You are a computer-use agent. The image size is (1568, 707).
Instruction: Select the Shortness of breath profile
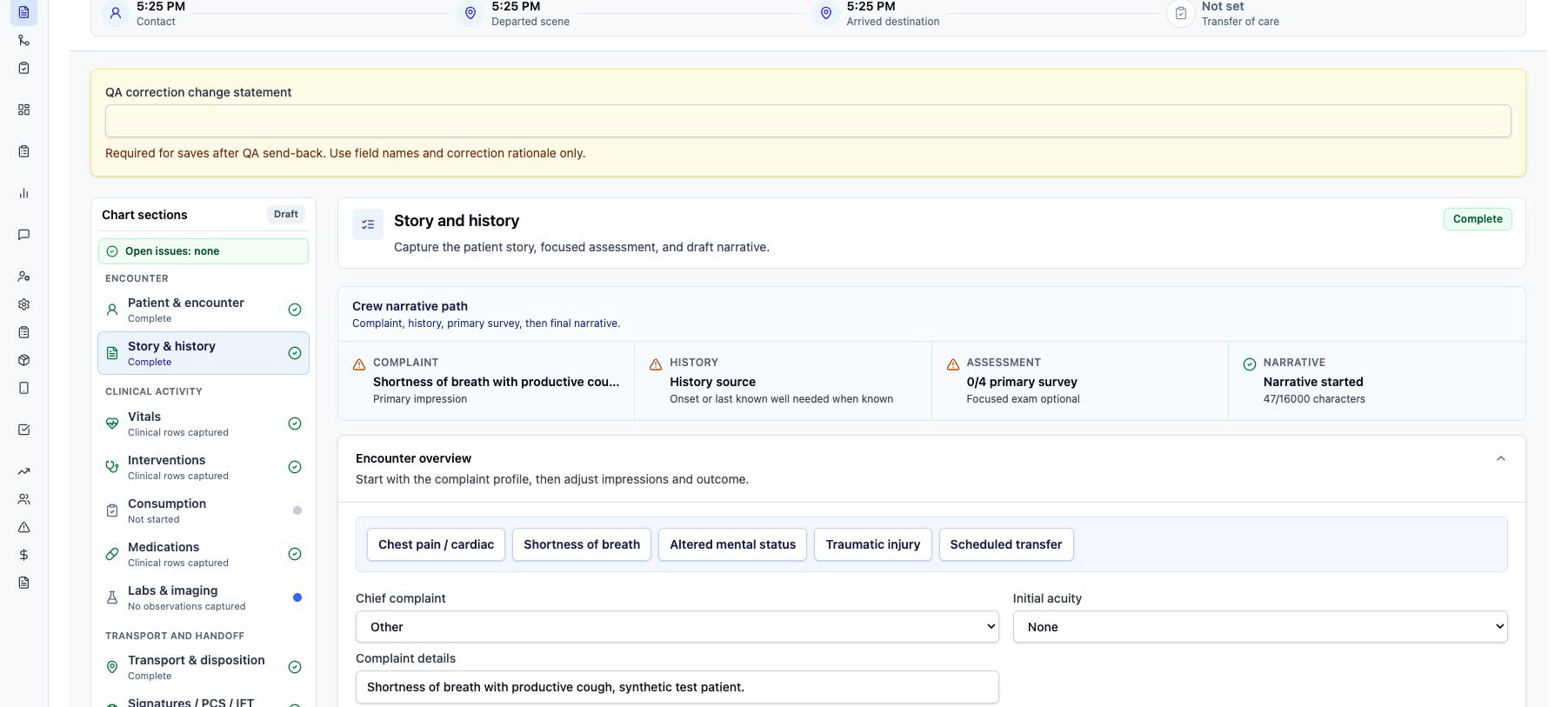(x=582, y=544)
